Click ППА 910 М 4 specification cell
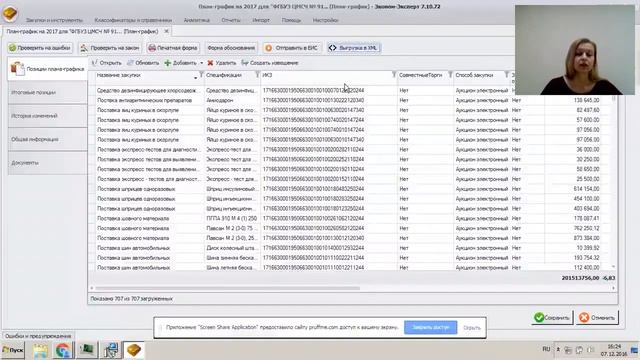This screenshot has height=360, width=640. [x=231, y=218]
